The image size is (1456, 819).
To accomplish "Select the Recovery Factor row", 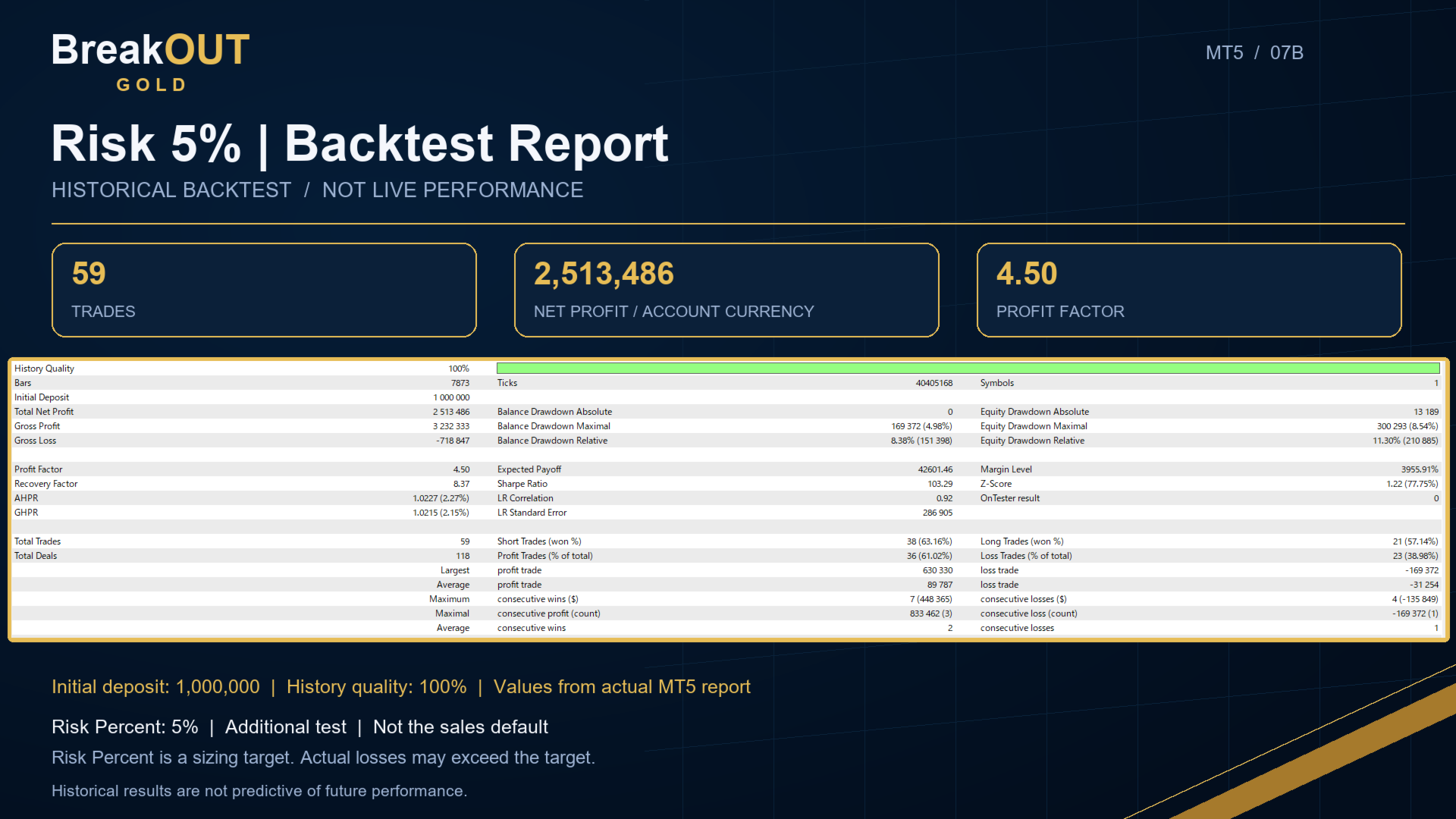I will point(242,484).
